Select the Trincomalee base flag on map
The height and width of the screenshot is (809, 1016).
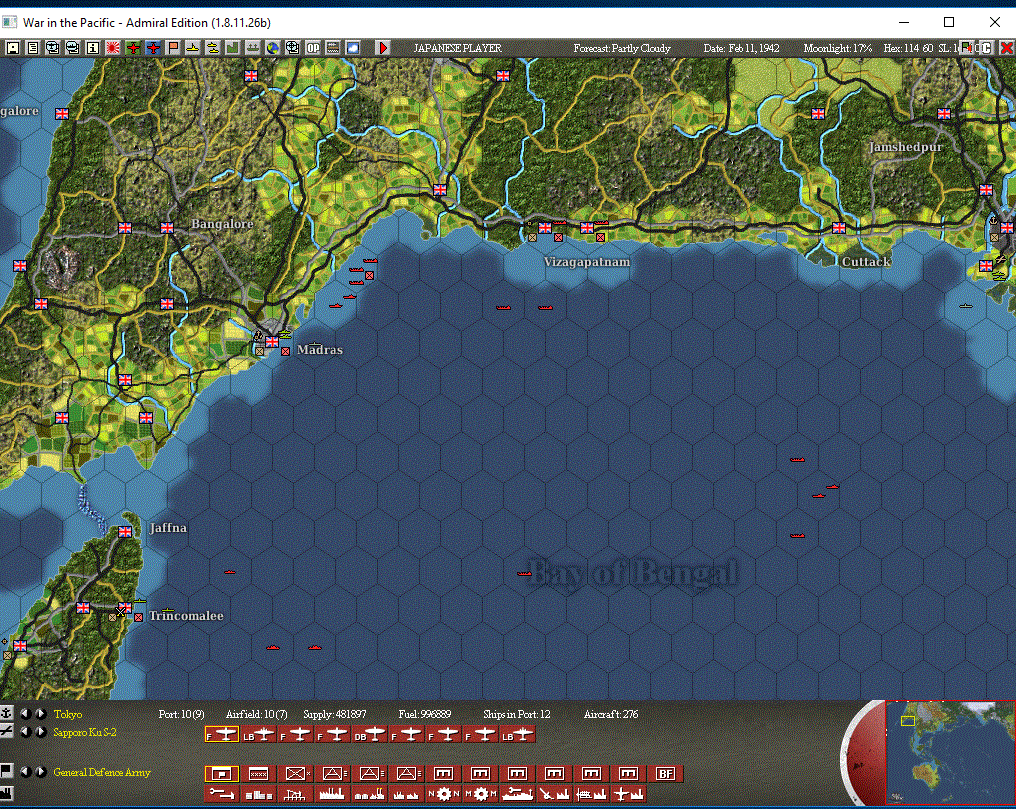coord(125,608)
